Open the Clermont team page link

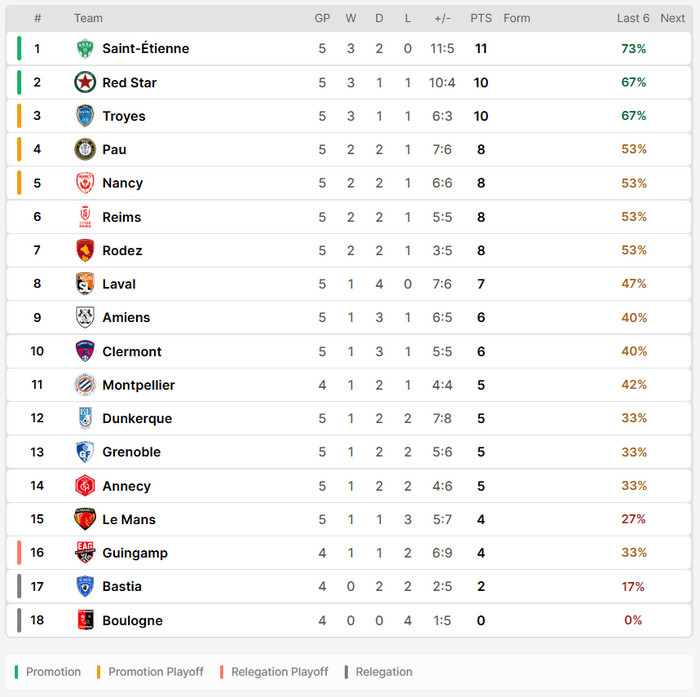tap(131, 351)
